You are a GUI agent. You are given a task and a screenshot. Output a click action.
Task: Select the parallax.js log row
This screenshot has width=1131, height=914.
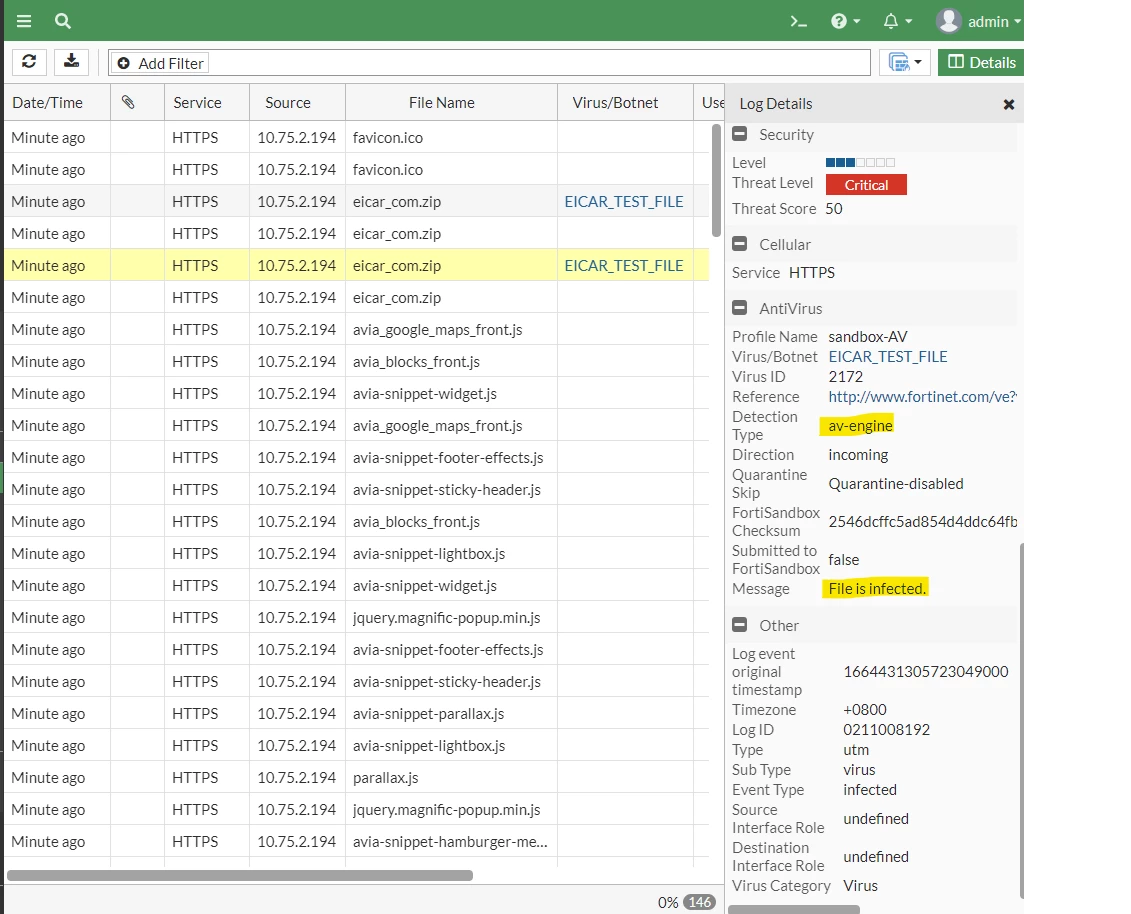(357, 778)
